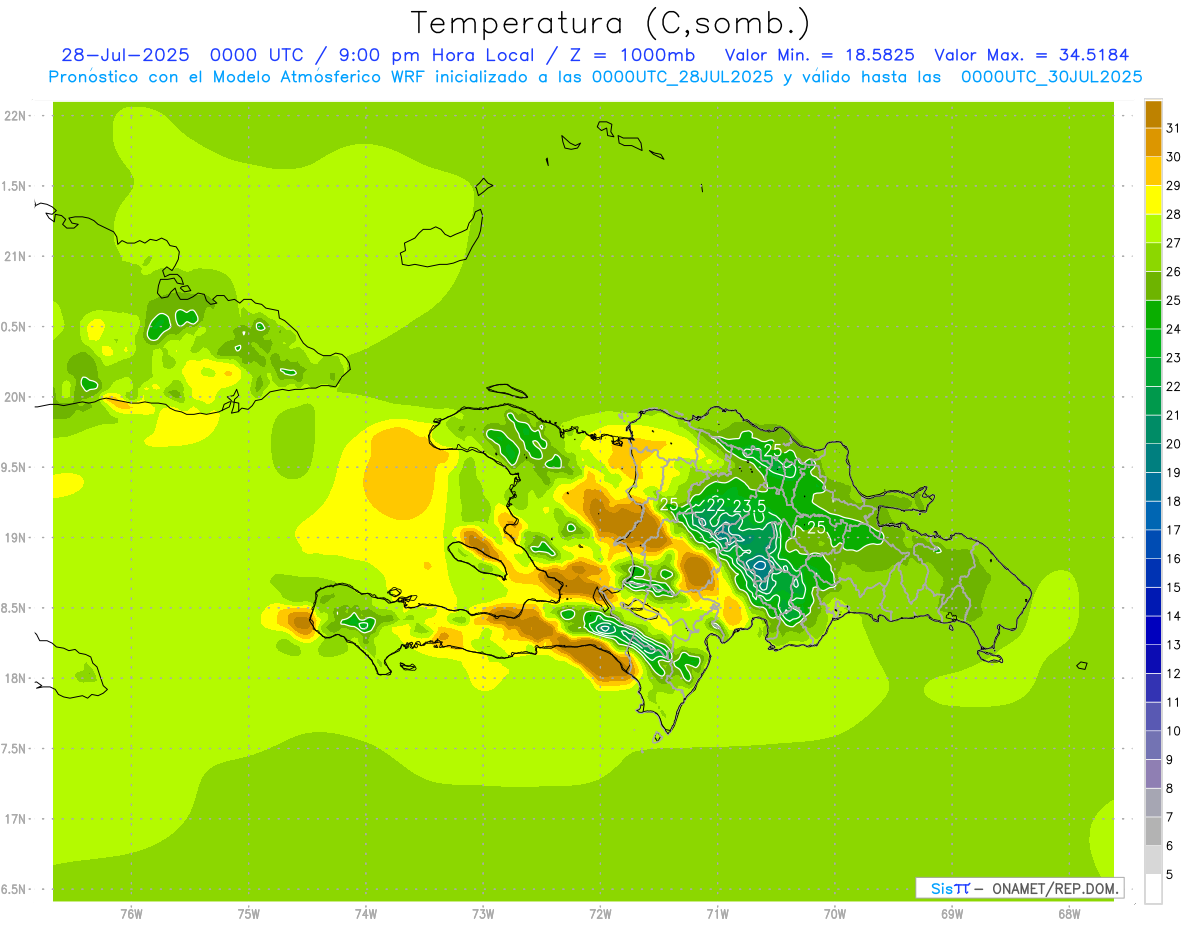Click the legend value '20'
The width and height of the screenshot is (1200, 927).
(1173, 444)
